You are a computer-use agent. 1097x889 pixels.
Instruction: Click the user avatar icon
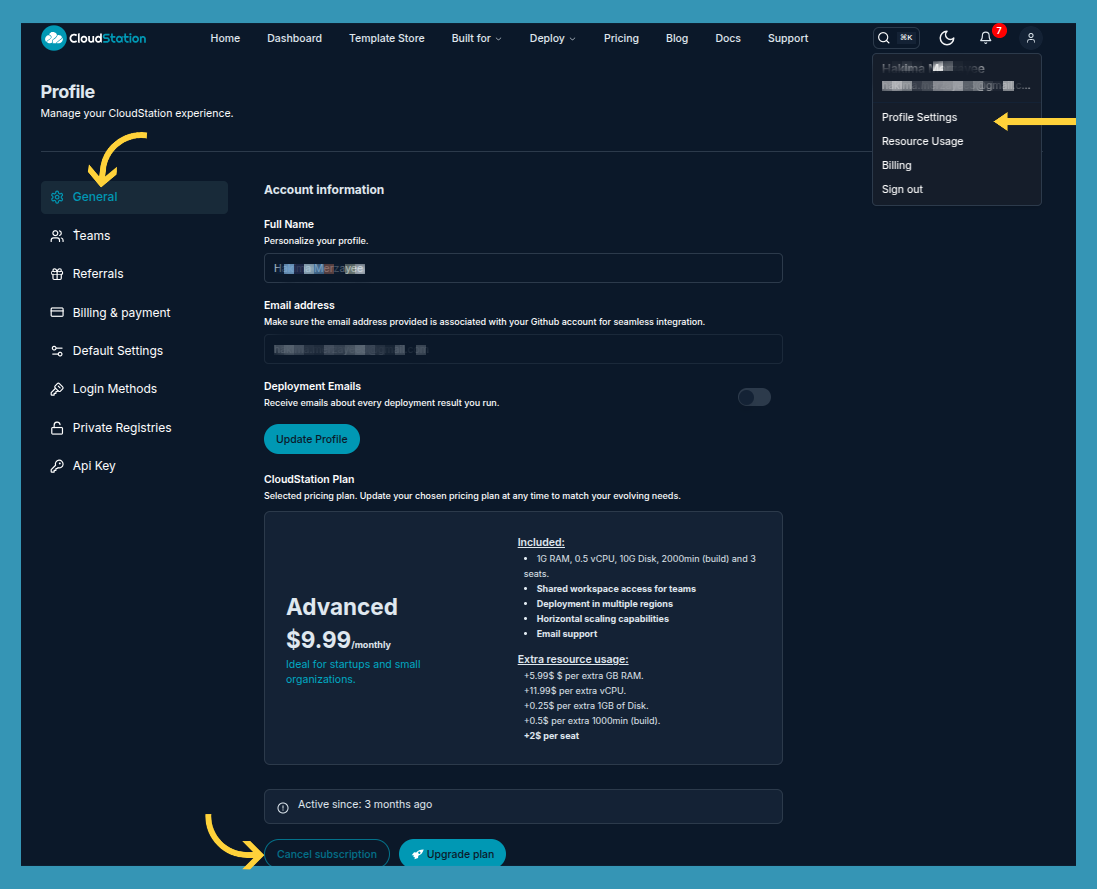[1031, 38]
